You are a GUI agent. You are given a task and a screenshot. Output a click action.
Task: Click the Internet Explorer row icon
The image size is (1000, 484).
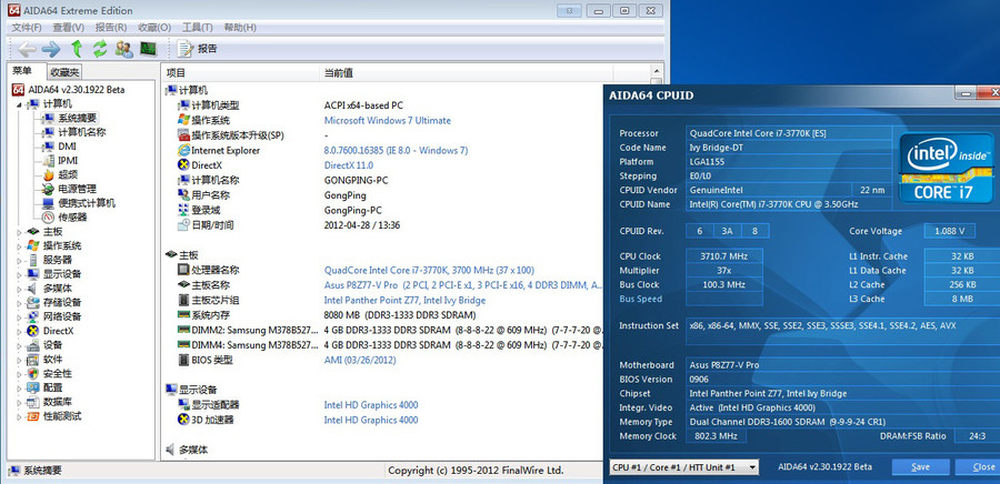[x=184, y=150]
